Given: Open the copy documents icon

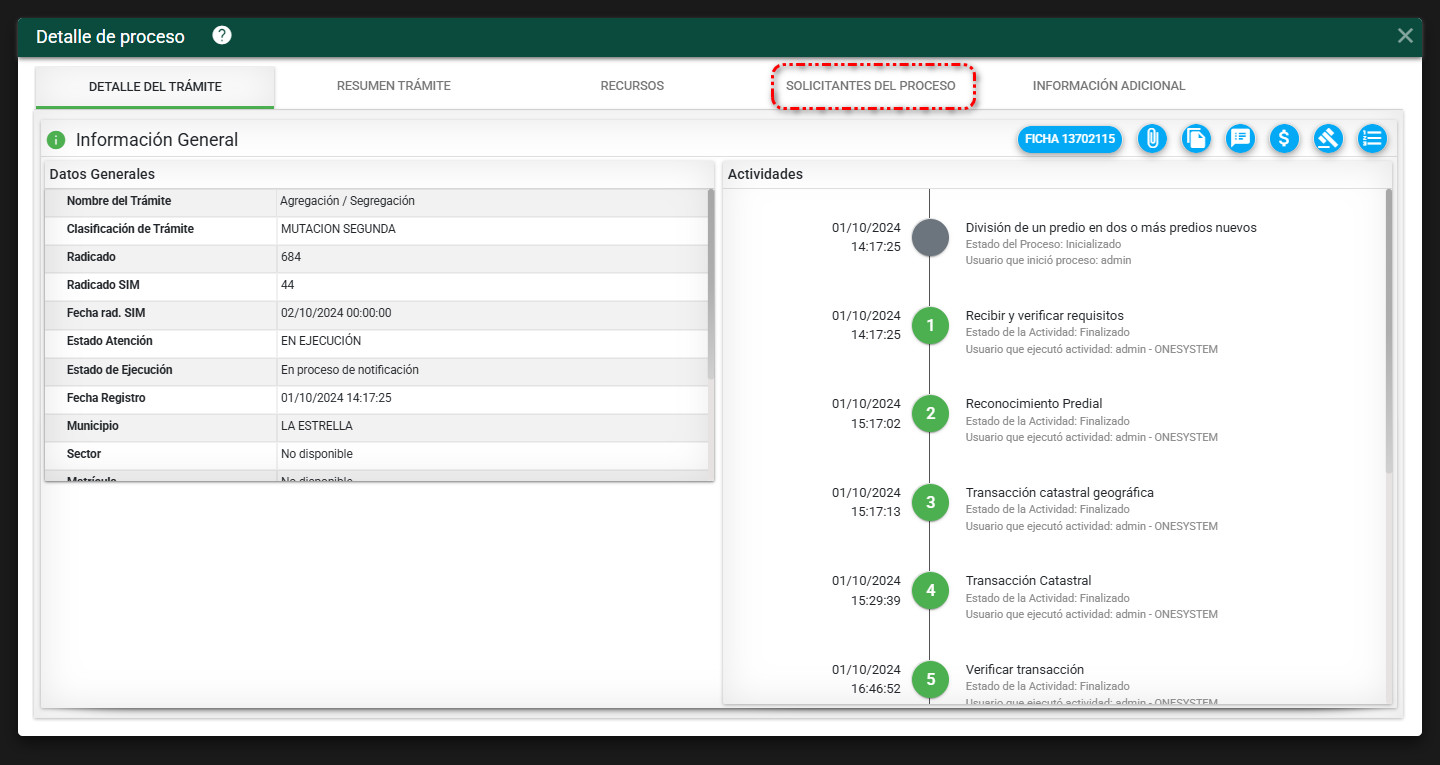Looking at the screenshot, I should [1196, 139].
